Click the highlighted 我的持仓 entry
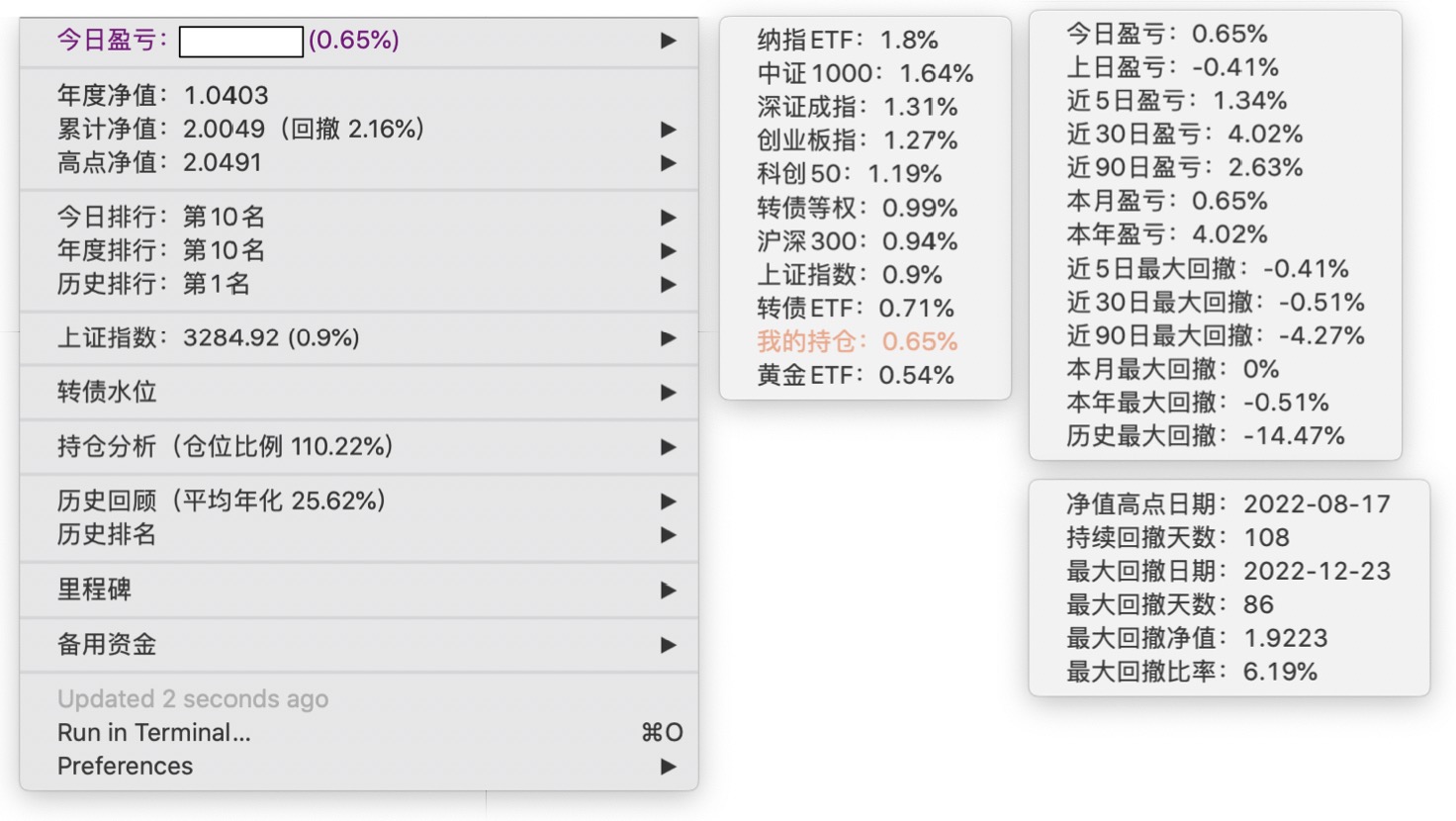 tap(857, 342)
